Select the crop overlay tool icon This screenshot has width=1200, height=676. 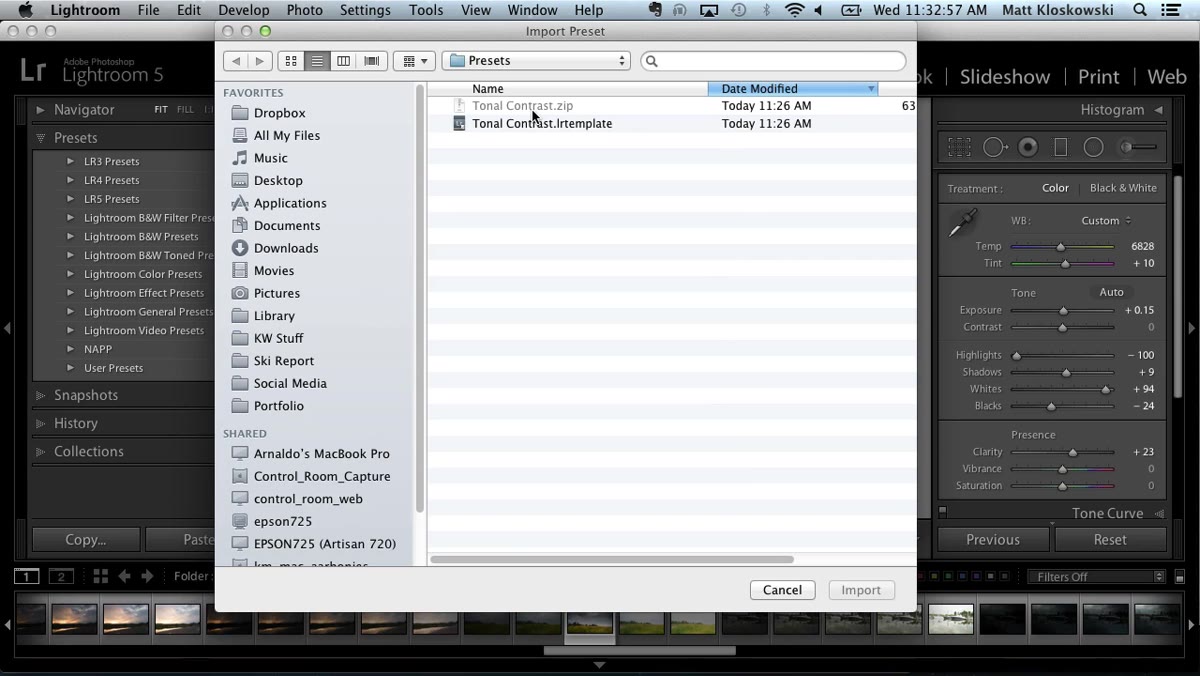click(x=959, y=147)
